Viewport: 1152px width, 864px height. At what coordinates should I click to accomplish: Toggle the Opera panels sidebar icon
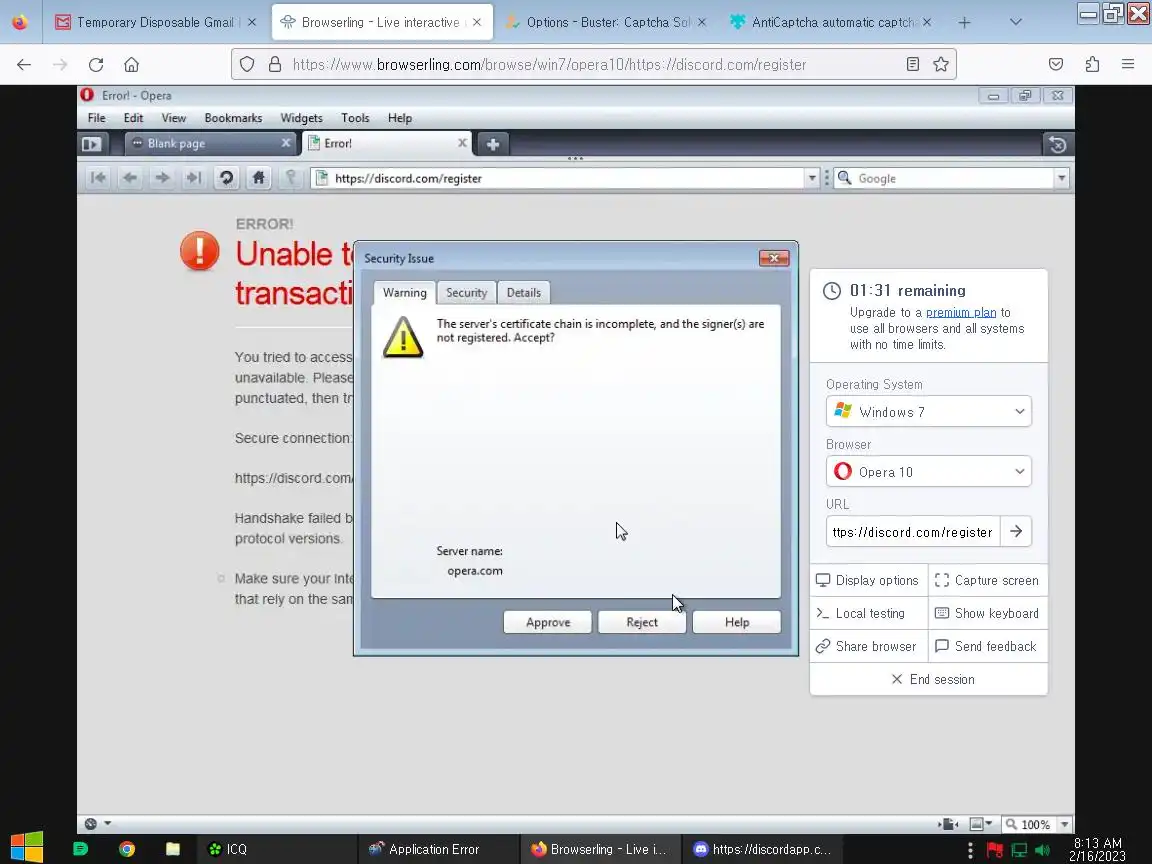(x=92, y=144)
